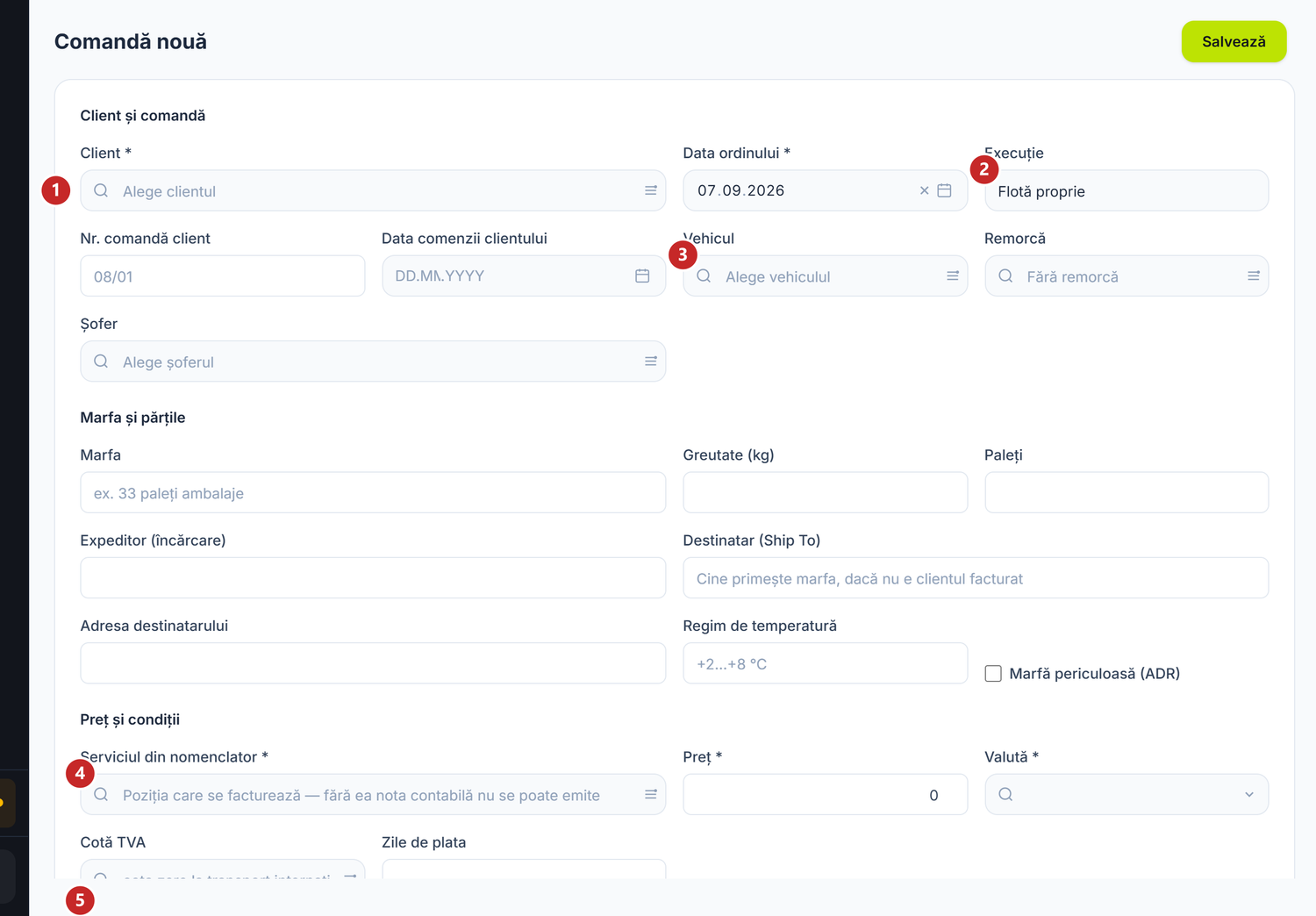Click the list icon in the Client field
Image resolution: width=1316 pixels, height=916 pixels.
pos(651,190)
